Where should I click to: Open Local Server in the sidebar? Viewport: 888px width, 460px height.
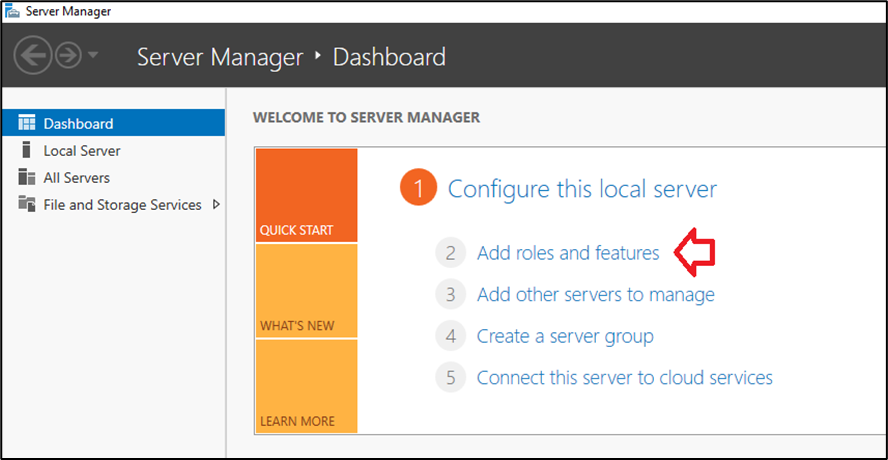point(81,151)
